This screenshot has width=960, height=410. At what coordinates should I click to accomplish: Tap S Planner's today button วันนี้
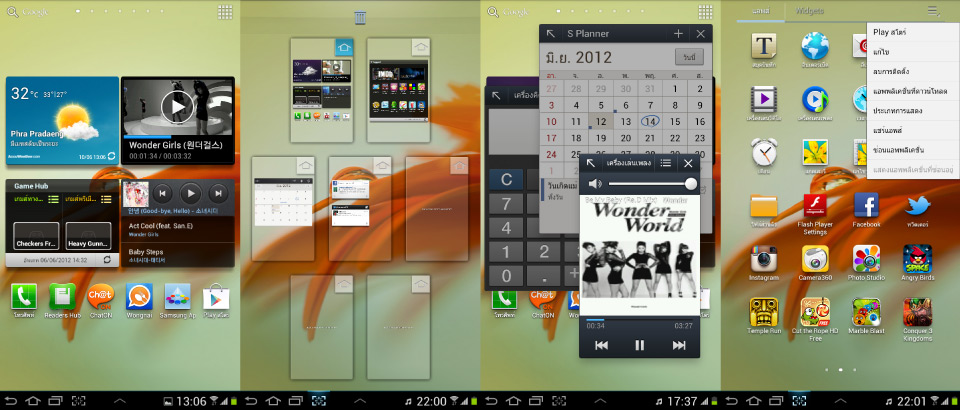coord(689,57)
